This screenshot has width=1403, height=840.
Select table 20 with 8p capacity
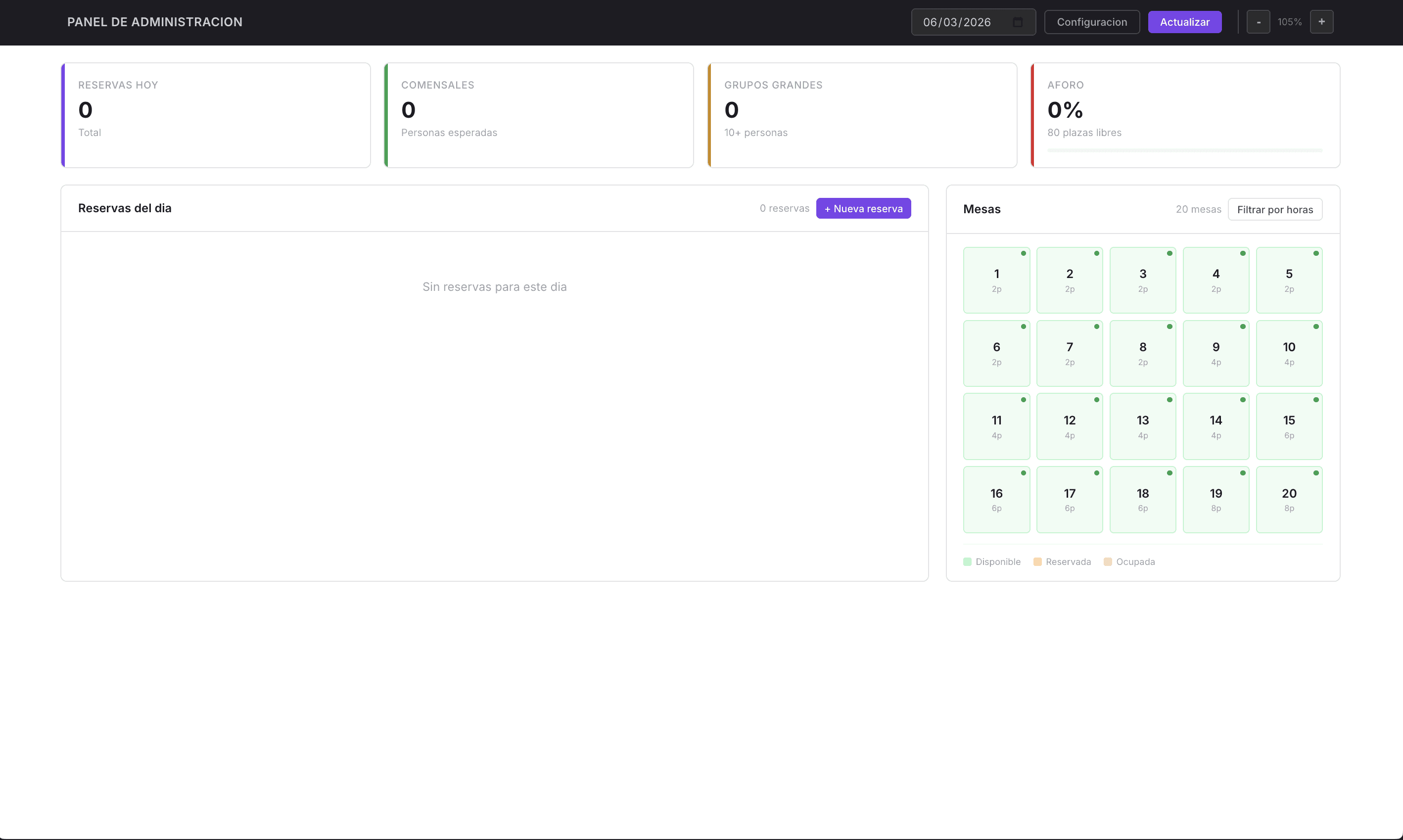(x=1289, y=499)
